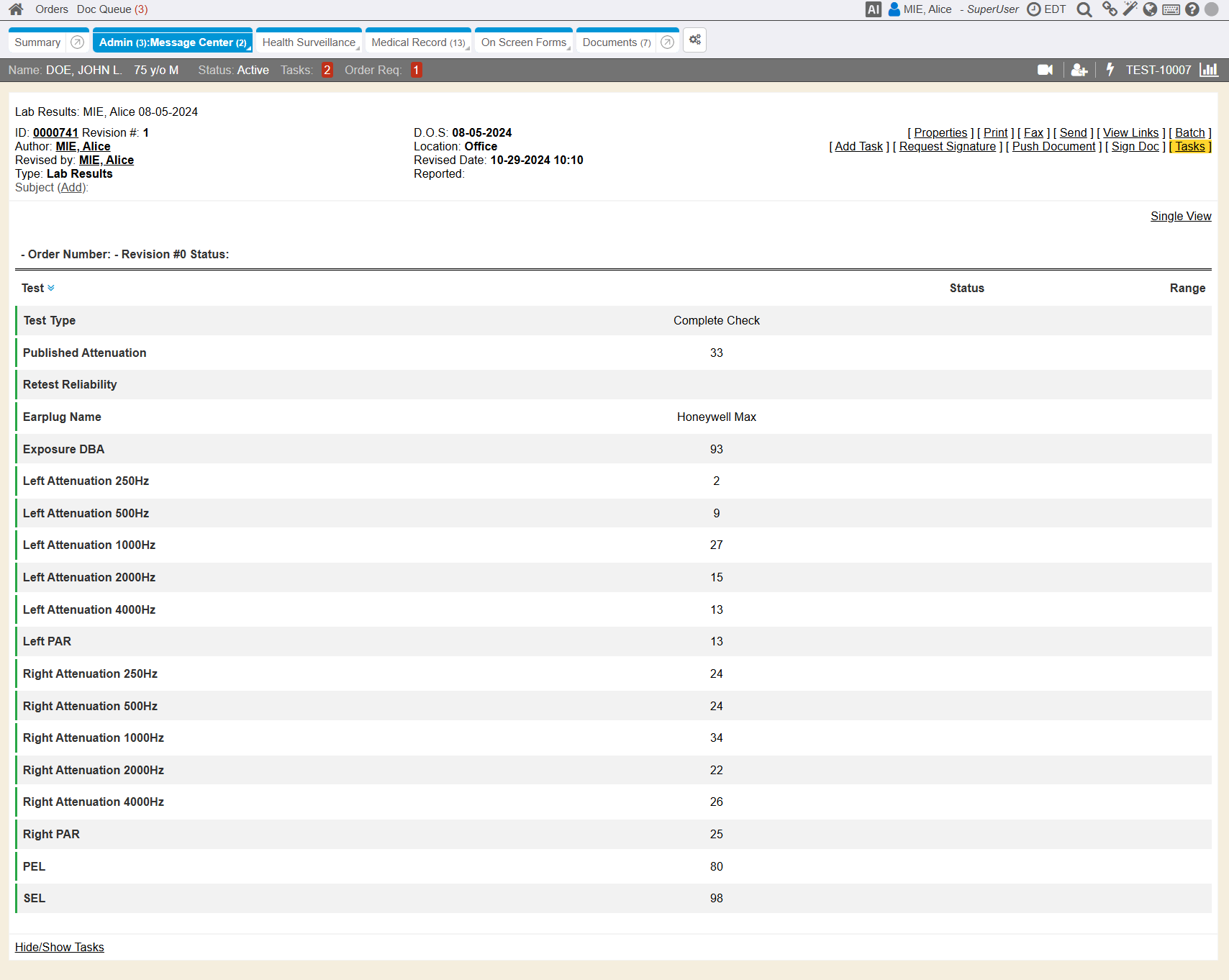
Task: Start video call with camera icon
Action: 1045,70
